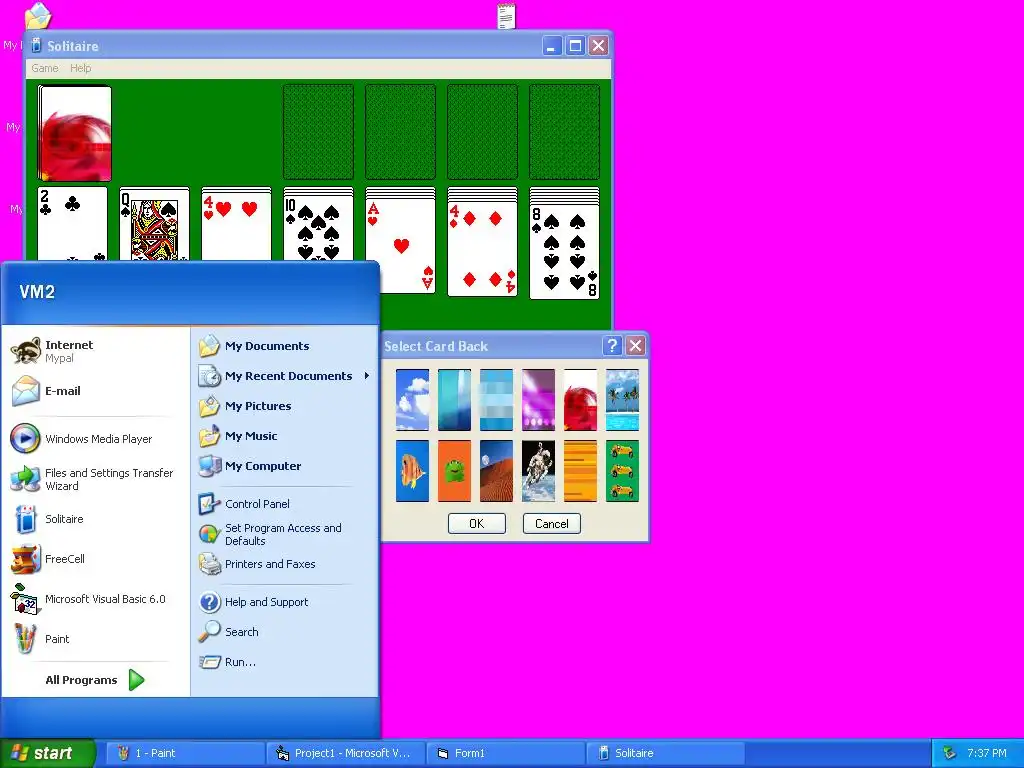The image size is (1024, 768).
Task: Click the Solitaire title bar icon
Action: pos(36,46)
